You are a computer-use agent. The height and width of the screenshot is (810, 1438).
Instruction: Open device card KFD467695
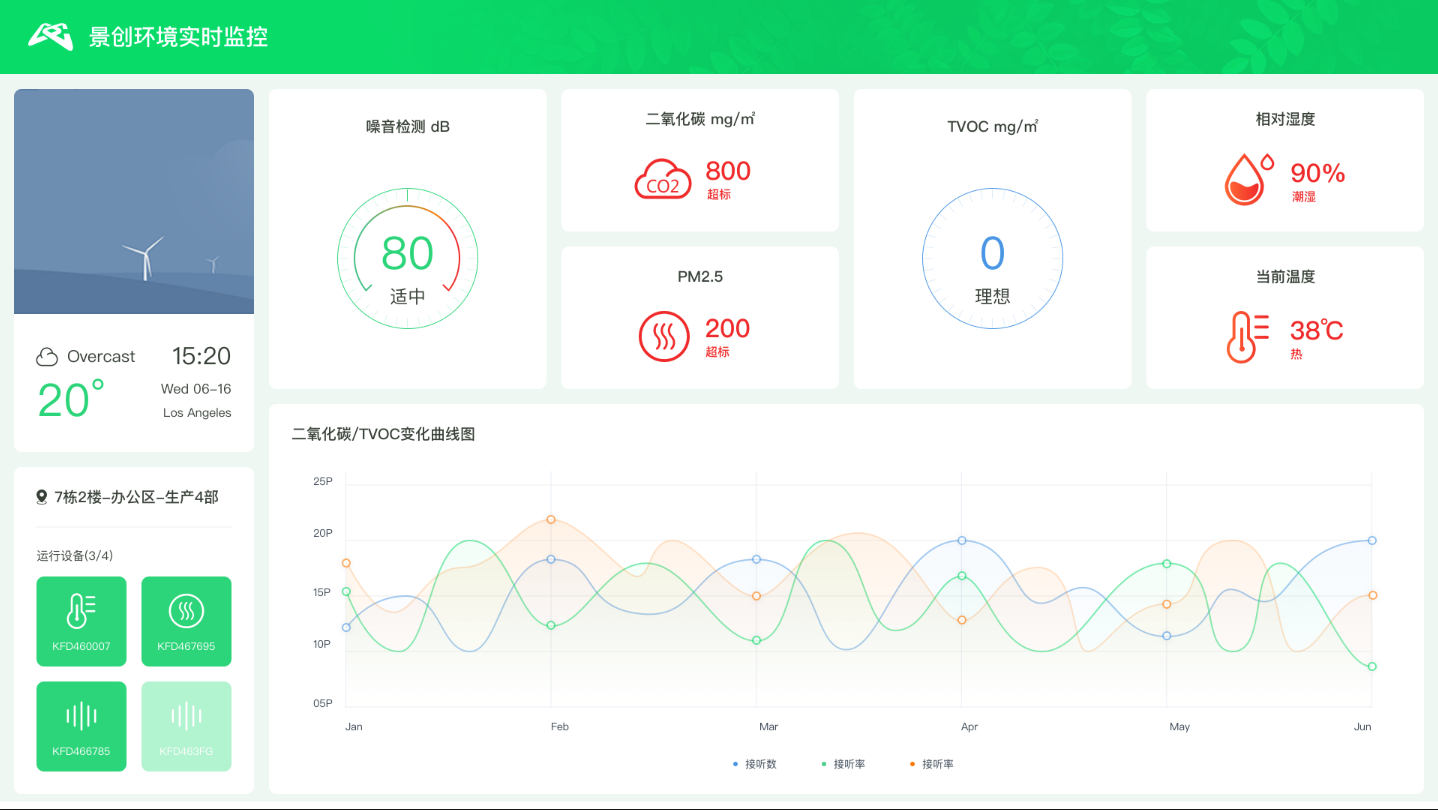pyautogui.click(x=186, y=621)
